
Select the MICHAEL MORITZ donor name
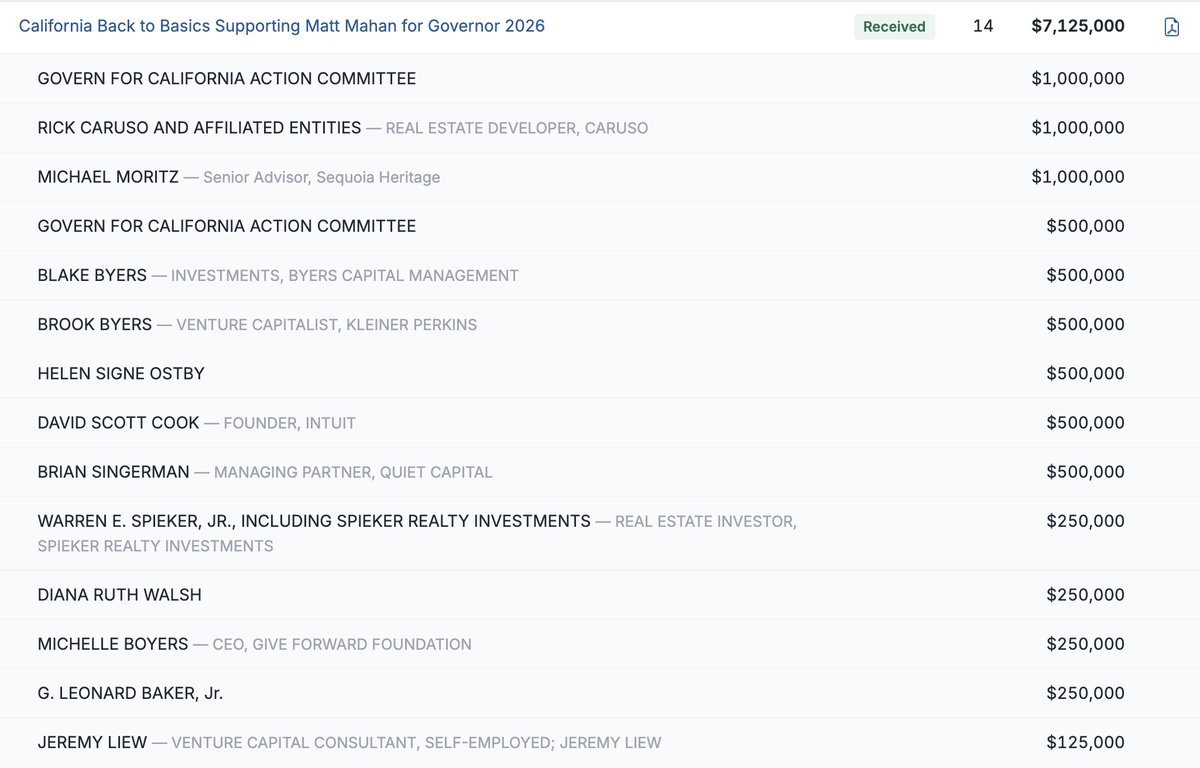click(108, 177)
